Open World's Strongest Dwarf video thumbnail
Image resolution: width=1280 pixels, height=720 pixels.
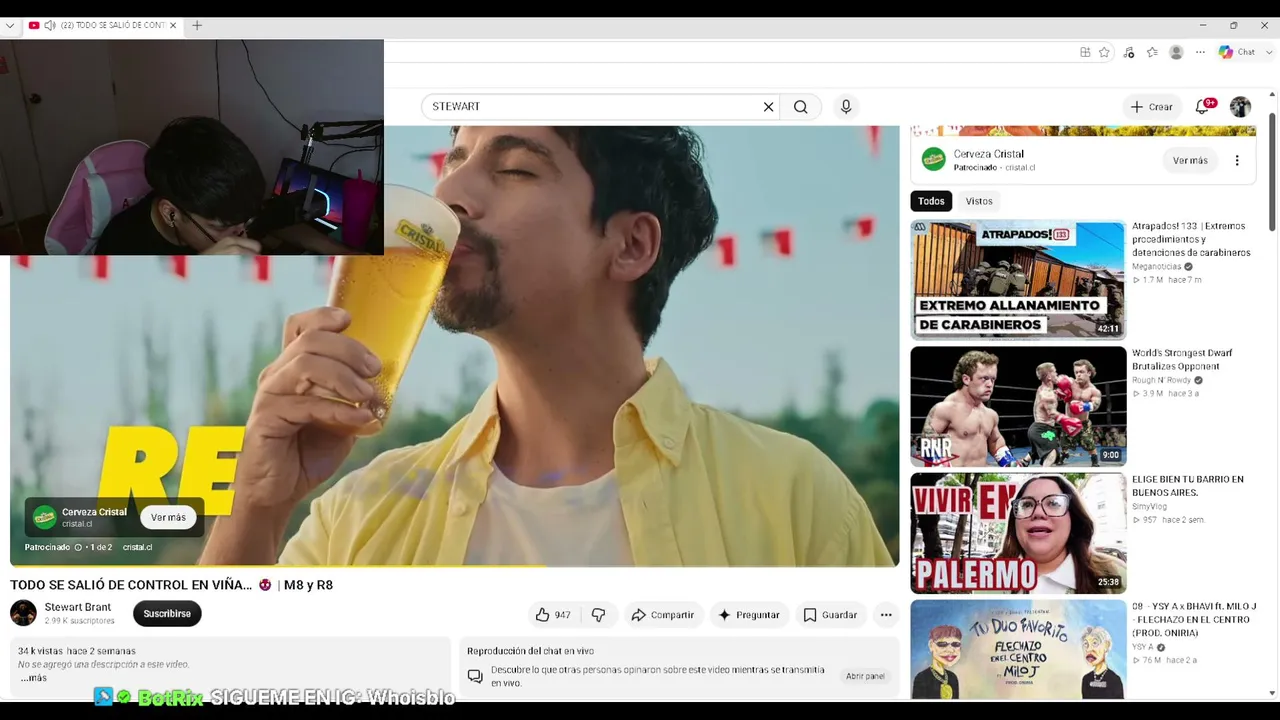pyautogui.click(x=1018, y=406)
